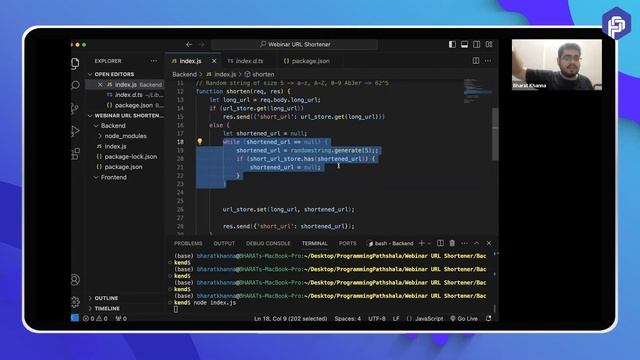Switch to the index.js editor tab
Screen dimensions: 640x360
pos(190,61)
